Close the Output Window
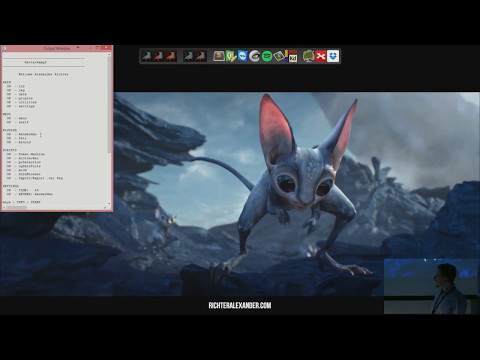This screenshot has height=360, width=480. (x=107, y=48)
